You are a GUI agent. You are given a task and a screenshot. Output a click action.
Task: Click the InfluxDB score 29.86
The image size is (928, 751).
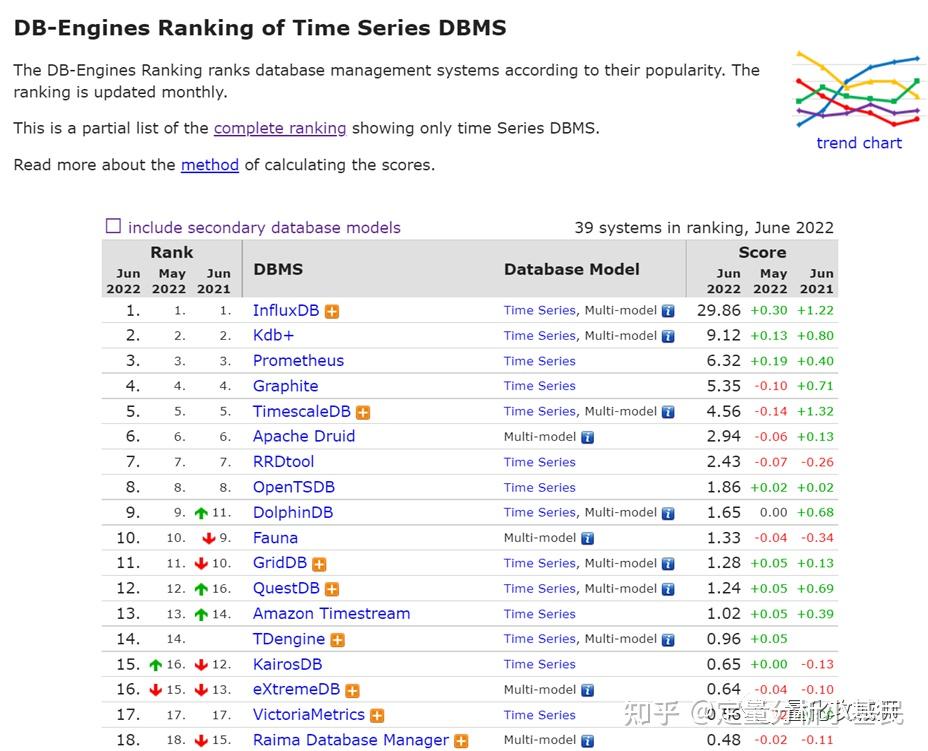pyautogui.click(x=718, y=311)
